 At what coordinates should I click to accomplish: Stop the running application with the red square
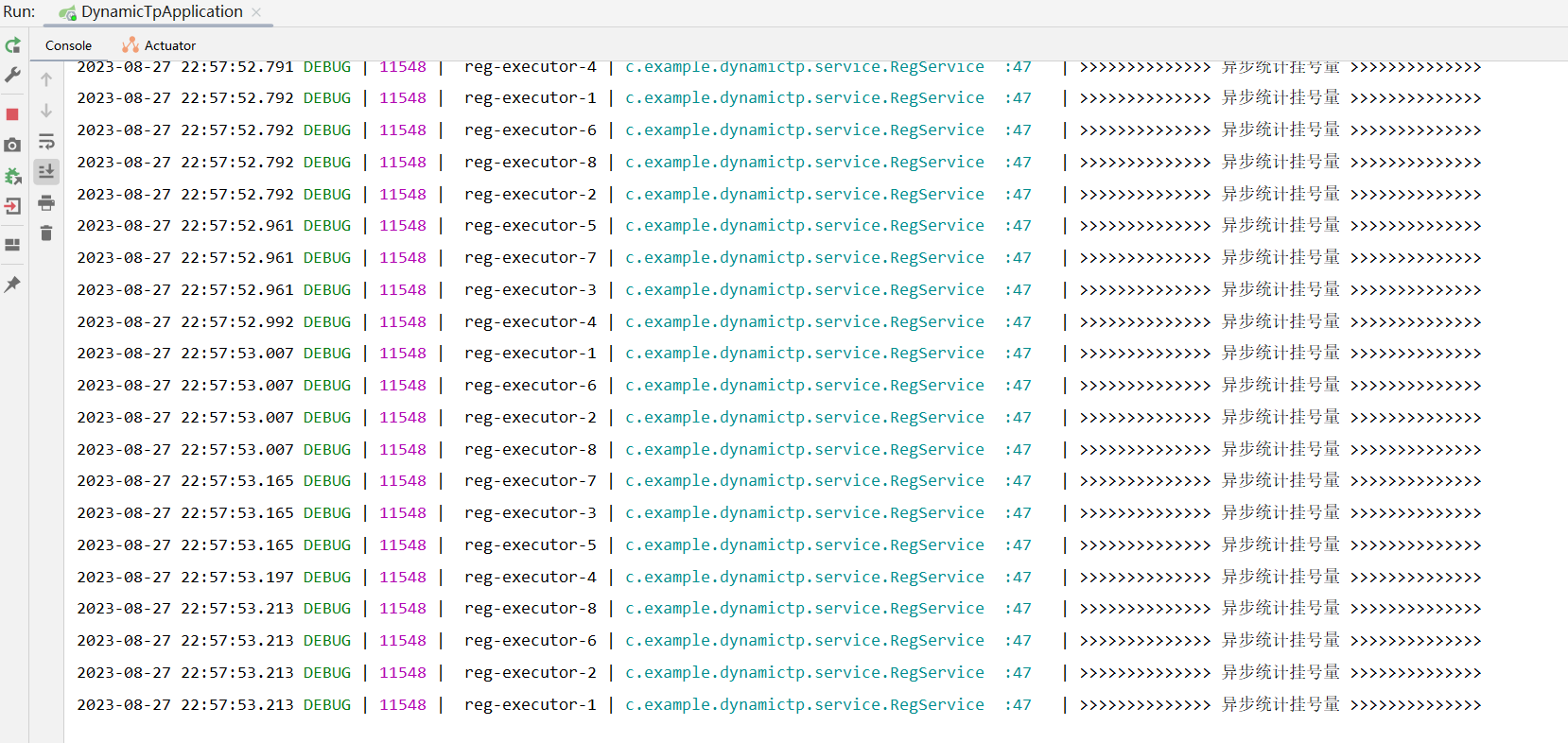coord(12,114)
